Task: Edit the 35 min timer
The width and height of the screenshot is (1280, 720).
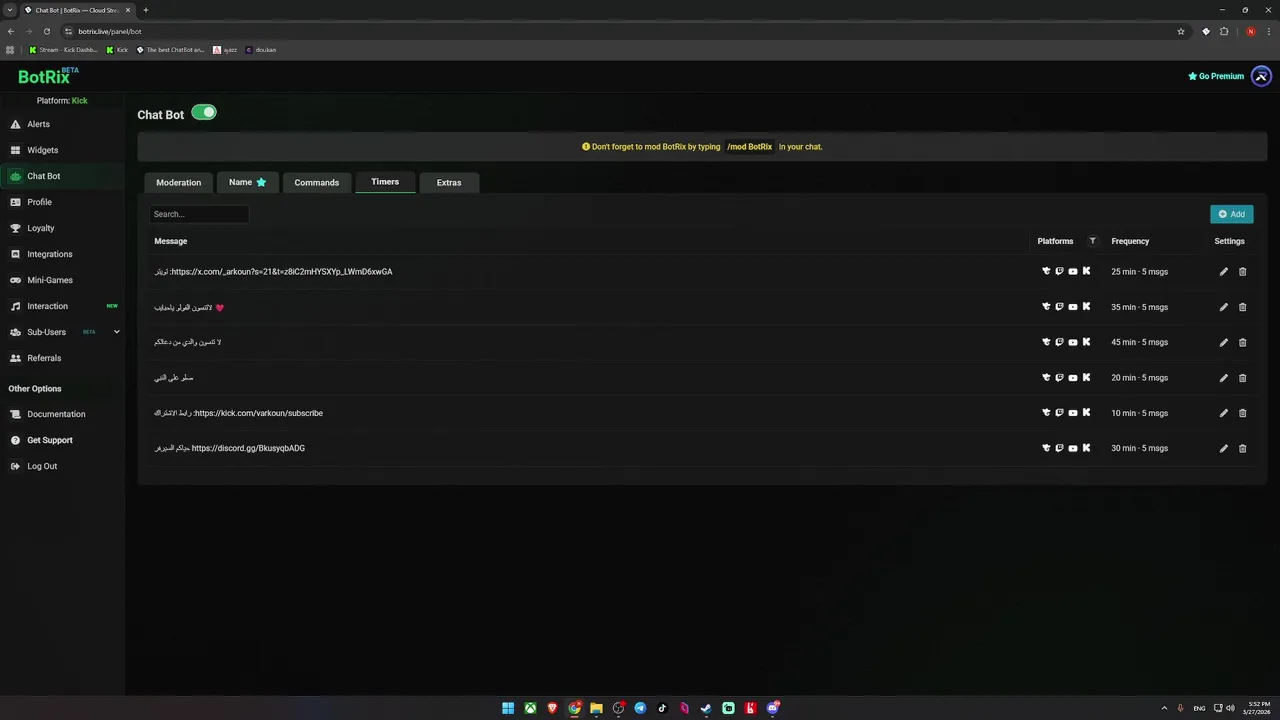Action: (x=1223, y=307)
